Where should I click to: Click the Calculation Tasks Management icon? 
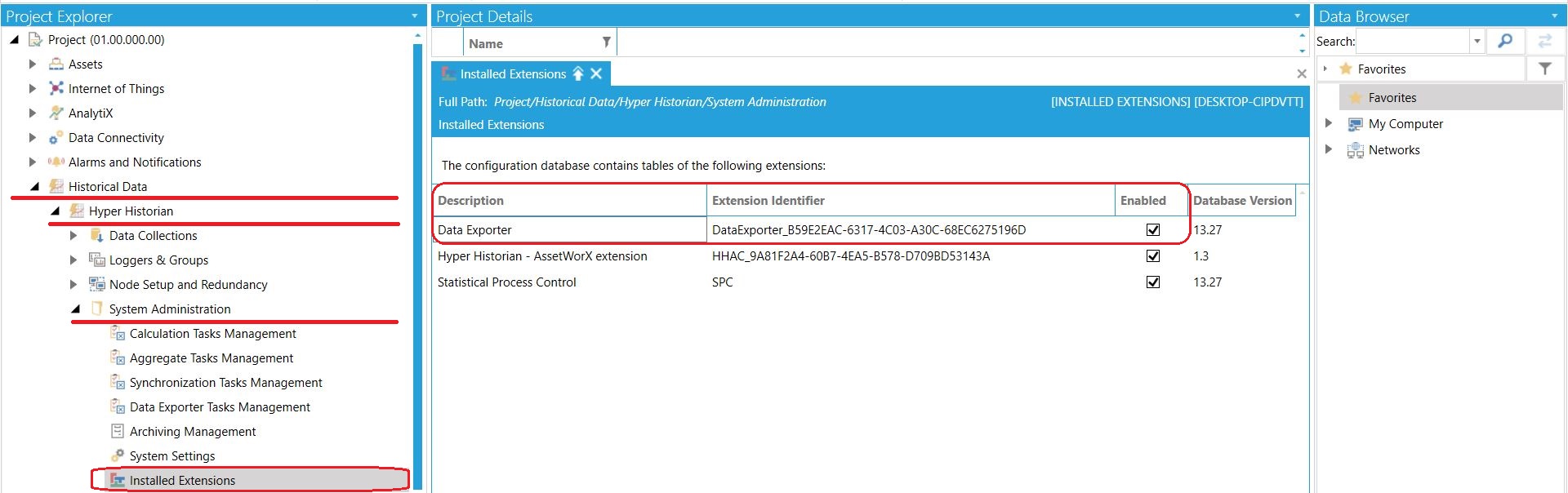coord(117,333)
